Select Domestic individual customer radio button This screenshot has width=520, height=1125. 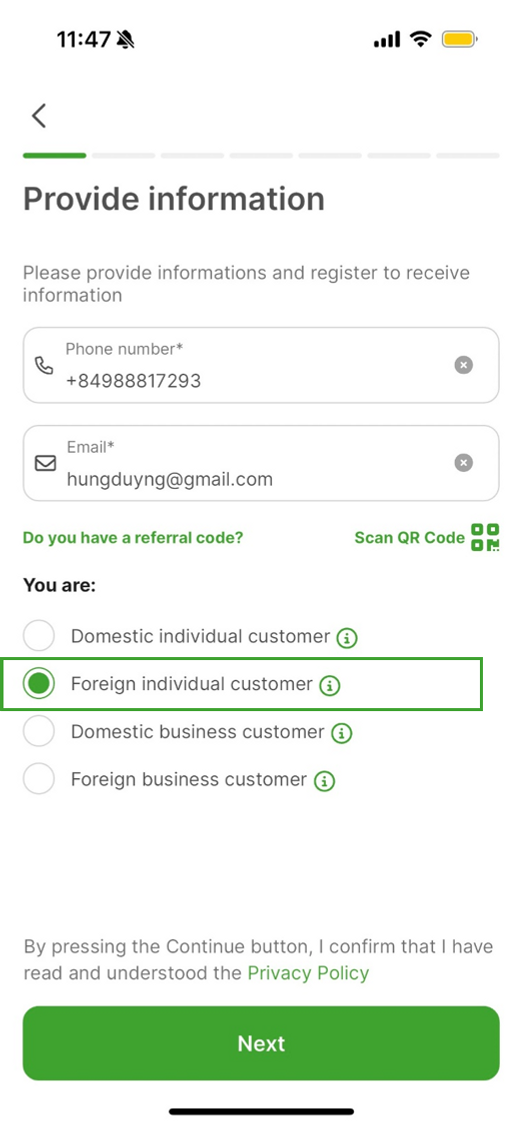[x=39, y=636]
